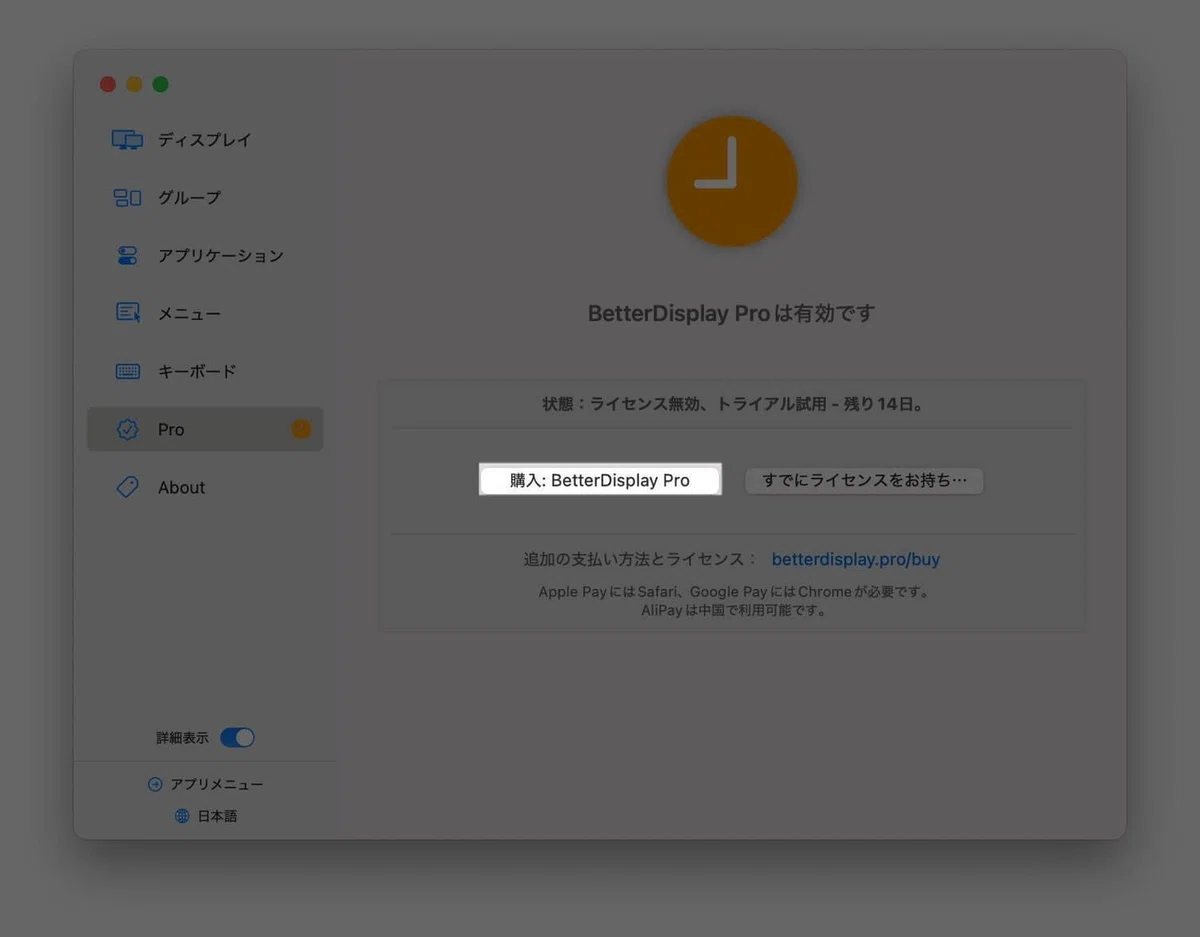This screenshot has height=937, width=1200.
Task: Click the Pro badge checkmark icon
Action: tap(128, 429)
